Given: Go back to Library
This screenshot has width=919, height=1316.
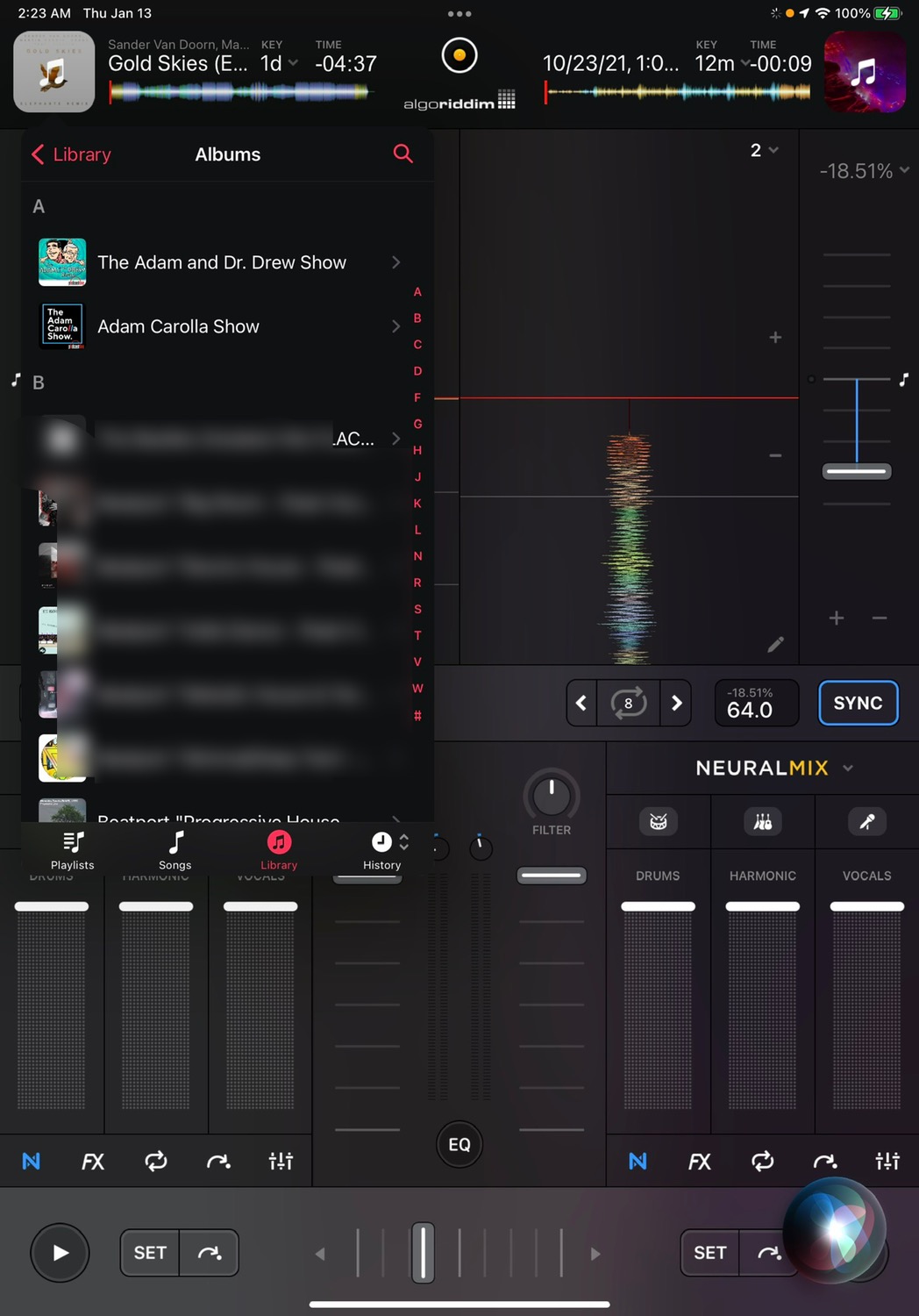Looking at the screenshot, I should coord(71,154).
